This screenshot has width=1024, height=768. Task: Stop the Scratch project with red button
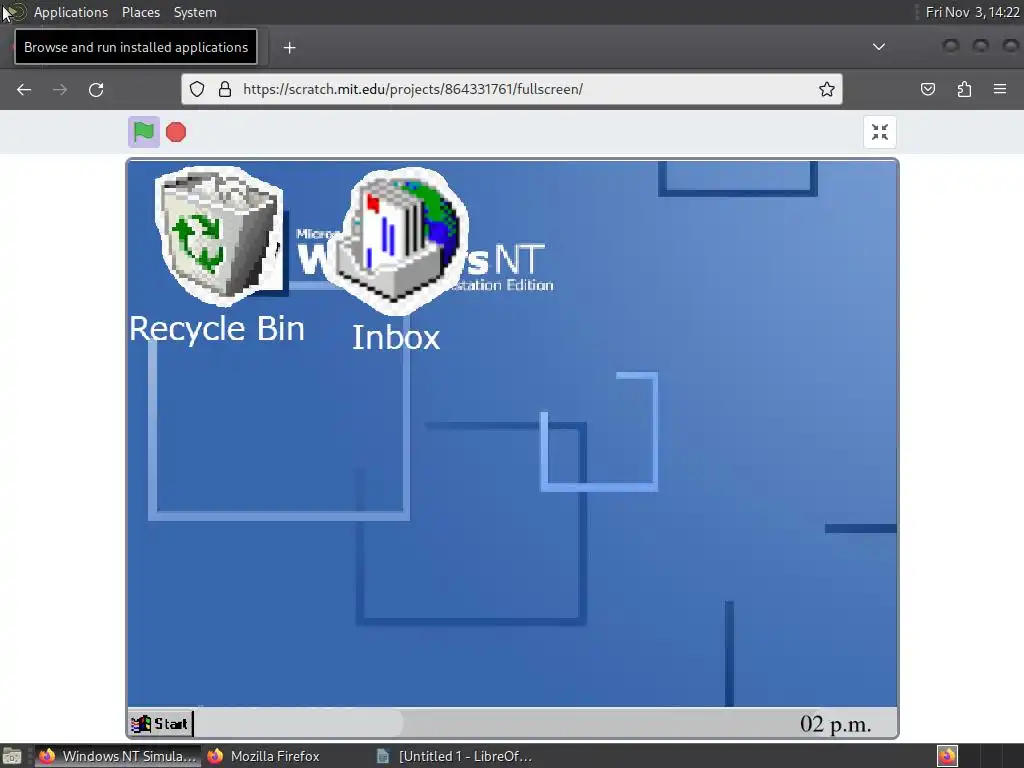[176, 132]
